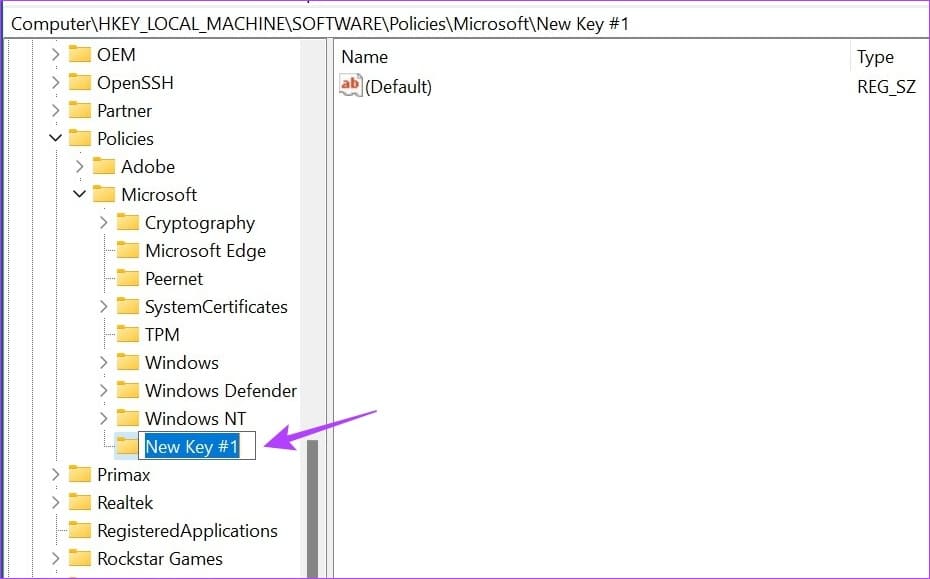The width and height of the screenshot is (930, 579).
Task: Click the Peernet folder icon
Action: (x=128, y=278)
